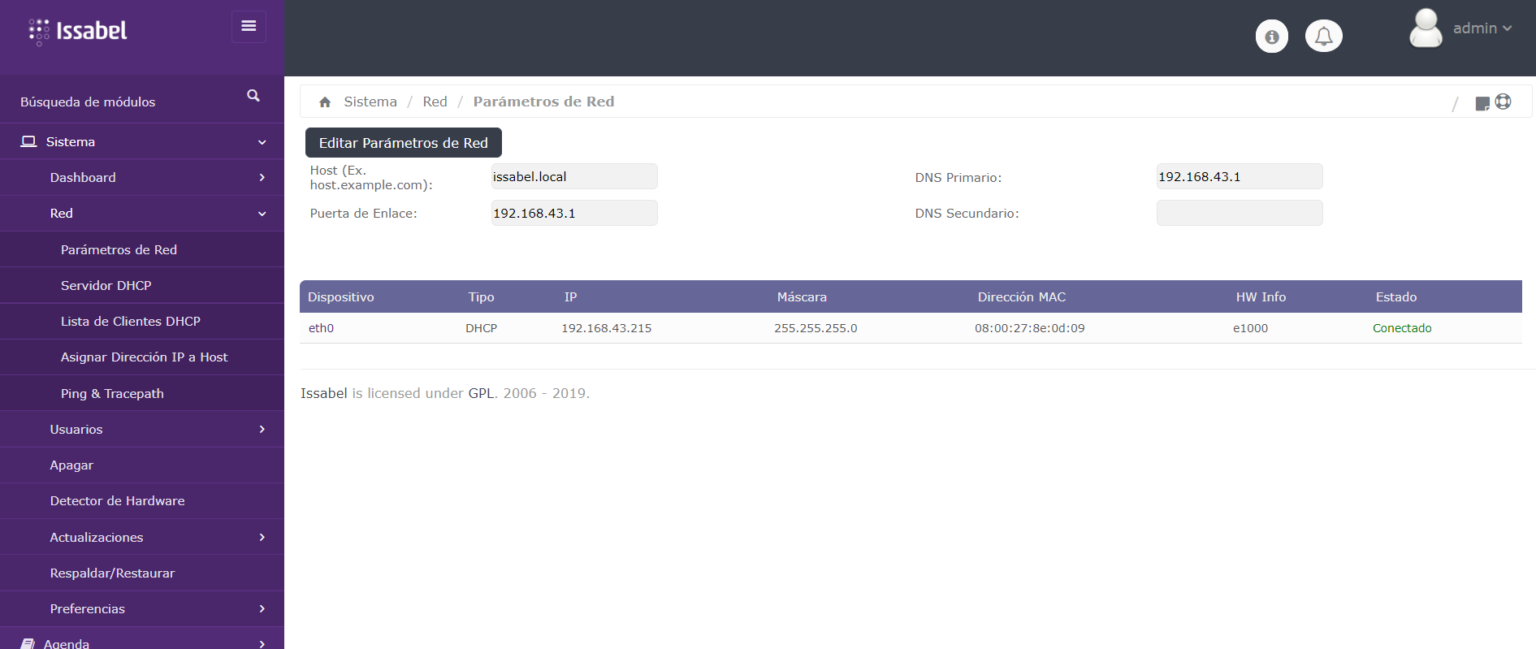Click the page note icon beside the help icon
The height and width of the screenshot is (649, 1536).
1482,102
